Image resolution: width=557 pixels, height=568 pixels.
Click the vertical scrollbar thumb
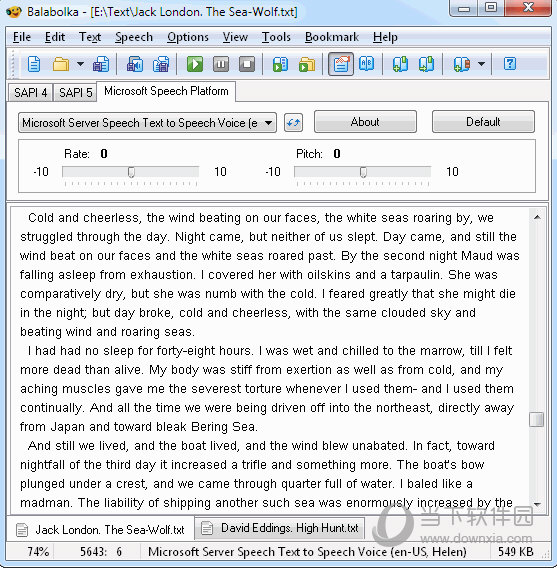pos(536,419)
